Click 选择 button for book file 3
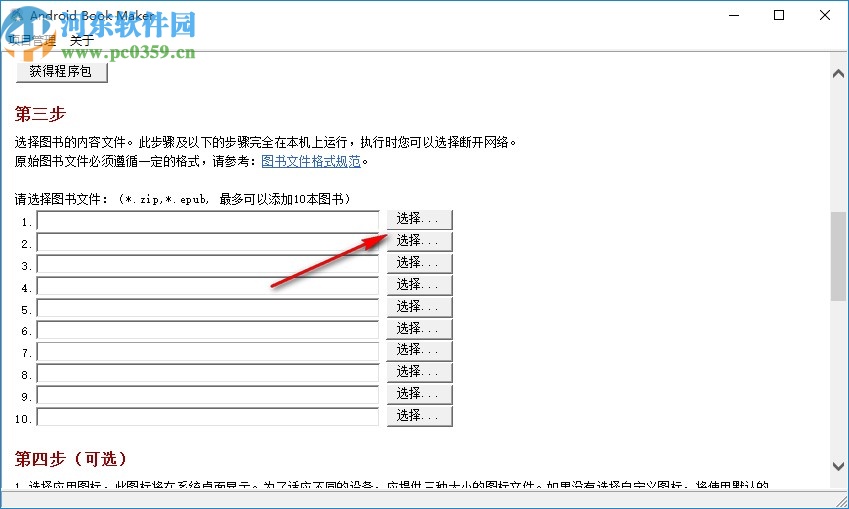Screen dimensions: 849x509 click(x=419, y=263)
